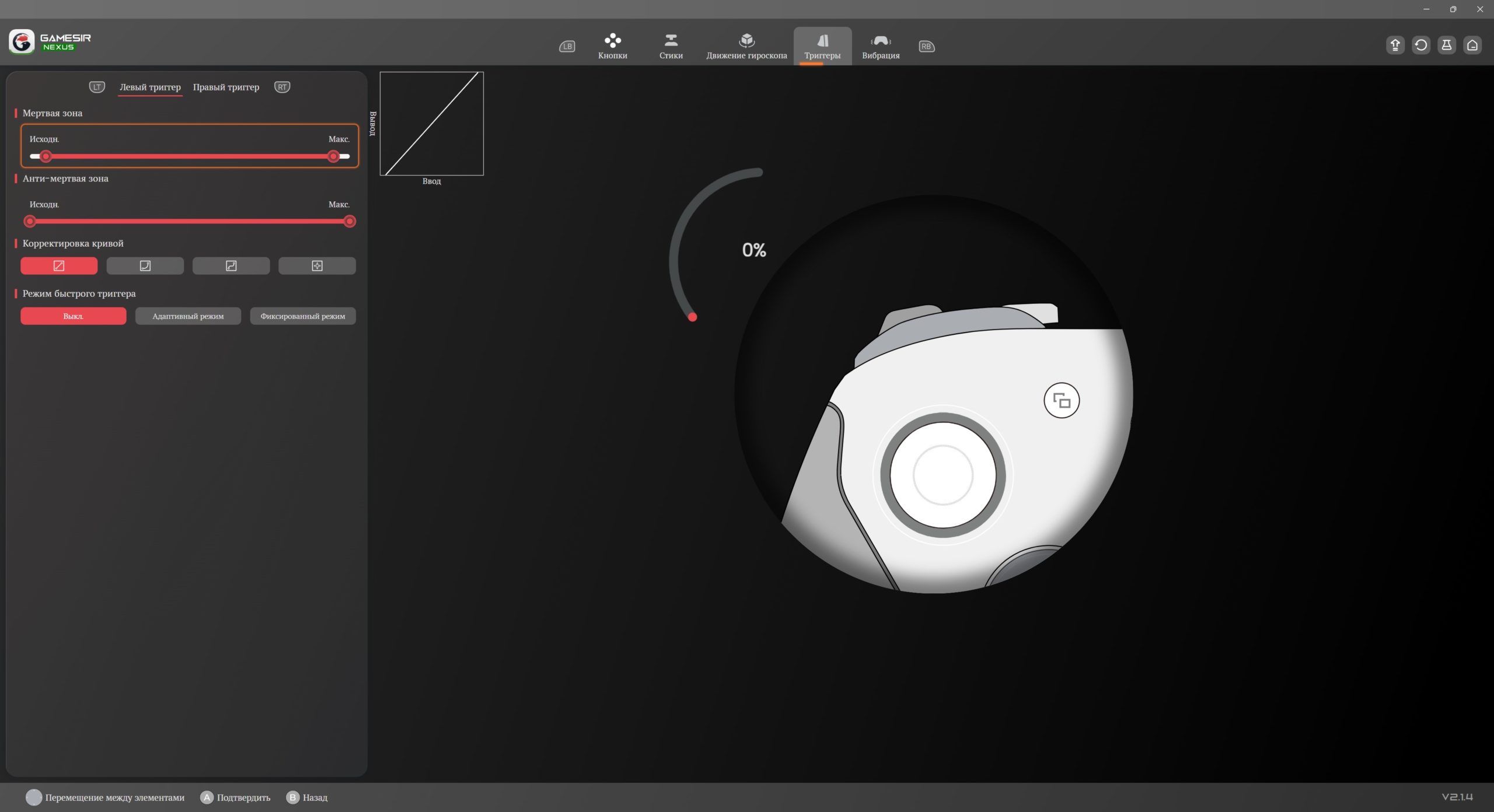Click the view button on the controller image
The width and height of the screenshot is (1494, 812).
[x=1061, y=400]
